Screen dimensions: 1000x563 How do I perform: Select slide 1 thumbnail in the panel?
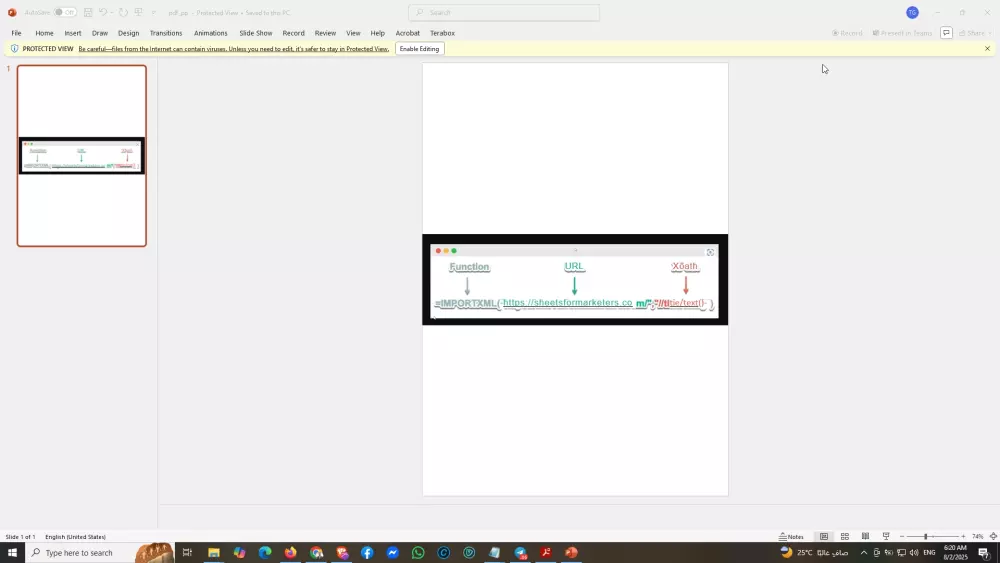point(82,156)
